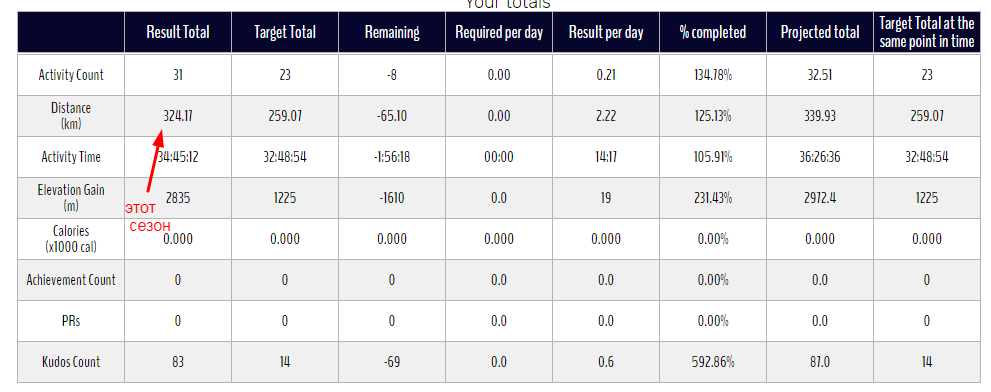Select the Result per day header
Image resolution: width=991 pixels, height=392 pixels.
pos(605,32)
